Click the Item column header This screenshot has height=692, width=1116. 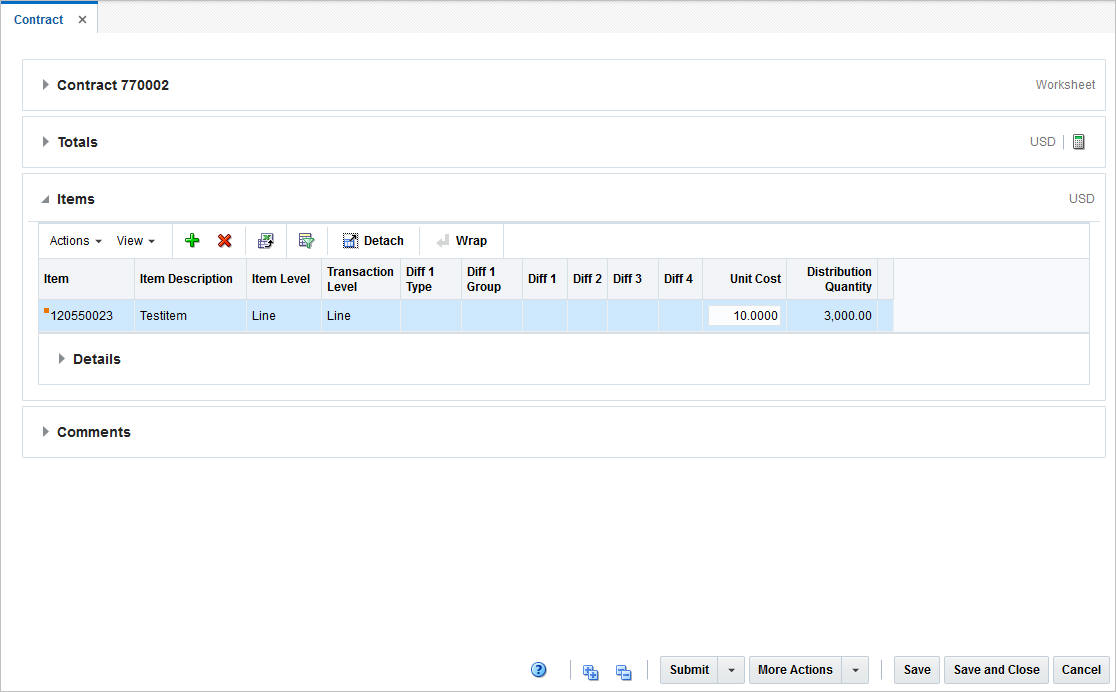click(x=86, y=279)
